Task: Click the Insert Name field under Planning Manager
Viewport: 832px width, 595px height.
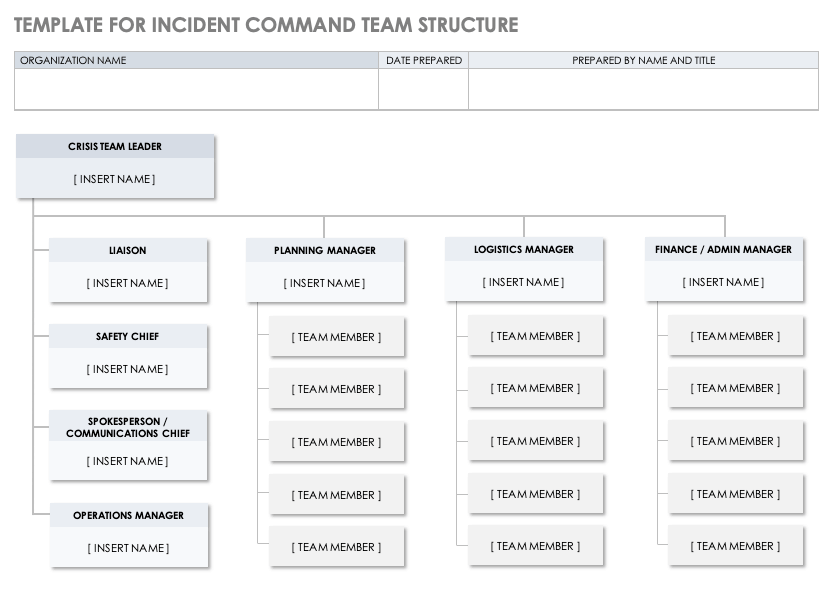Action: click(x=325, y=284)
